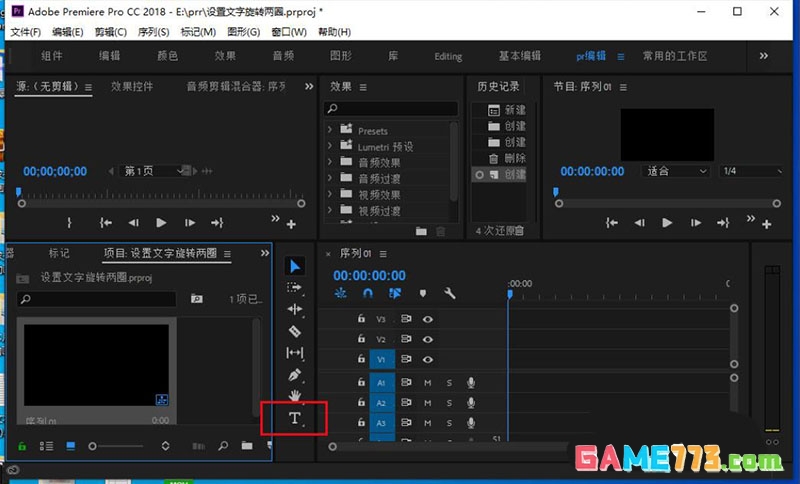Click the find-by-bin icon beside project search
The height and width of the screenshot is (484, 800).
pyautogui.click(x=196, y=298)
